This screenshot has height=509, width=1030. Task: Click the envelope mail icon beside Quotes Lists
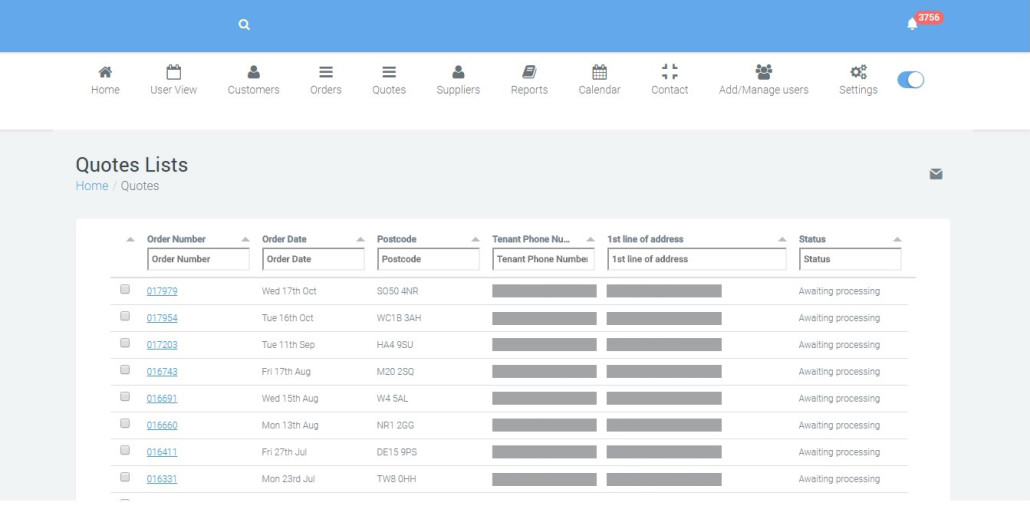[x=936, y=174]
